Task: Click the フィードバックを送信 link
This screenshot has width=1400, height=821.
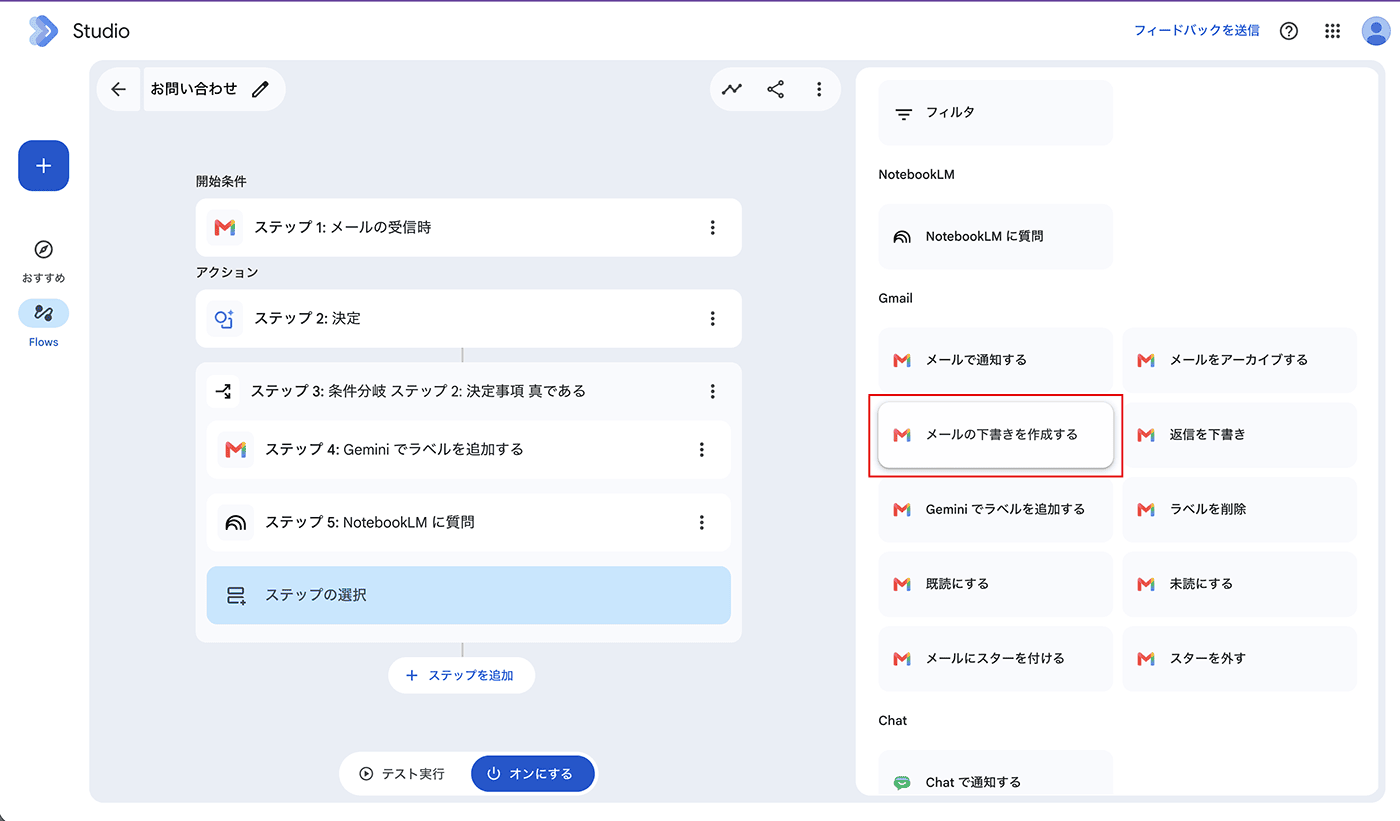Action: click(x=1197, y=31)
